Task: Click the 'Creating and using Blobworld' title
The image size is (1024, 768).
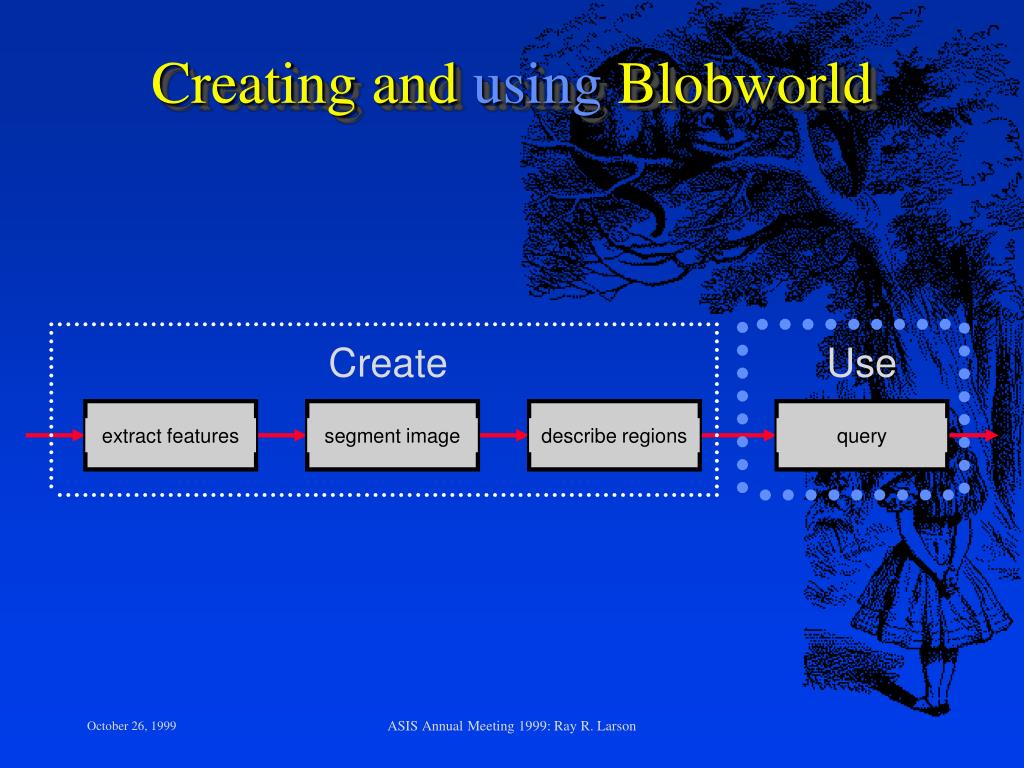Action: coord(513,85)
